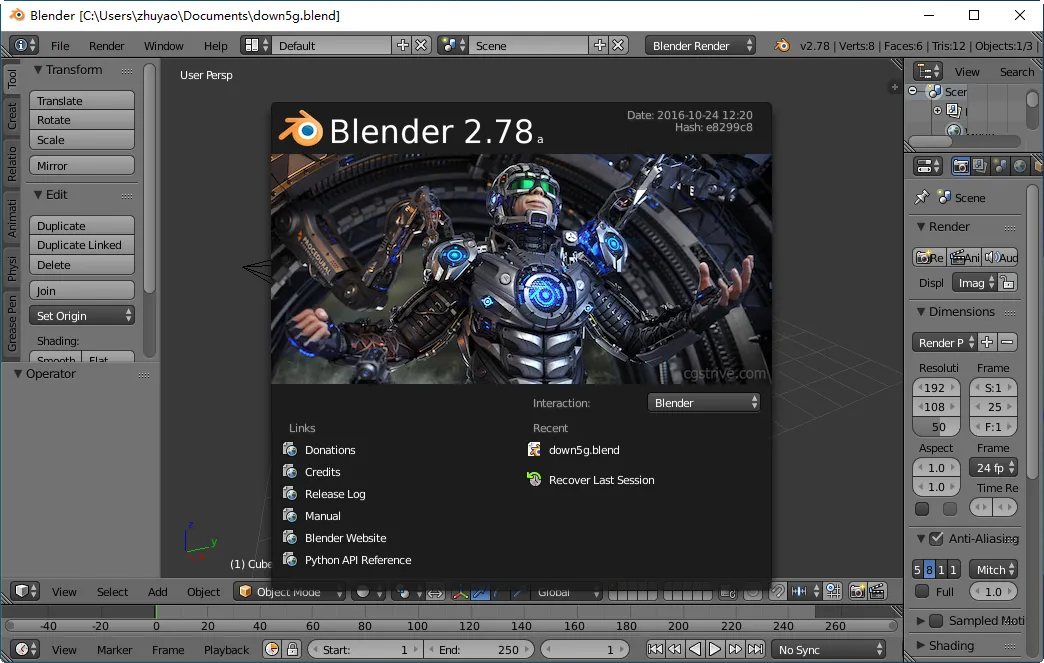Click the Blender logo icon in info header

click(x=782, y=45)
